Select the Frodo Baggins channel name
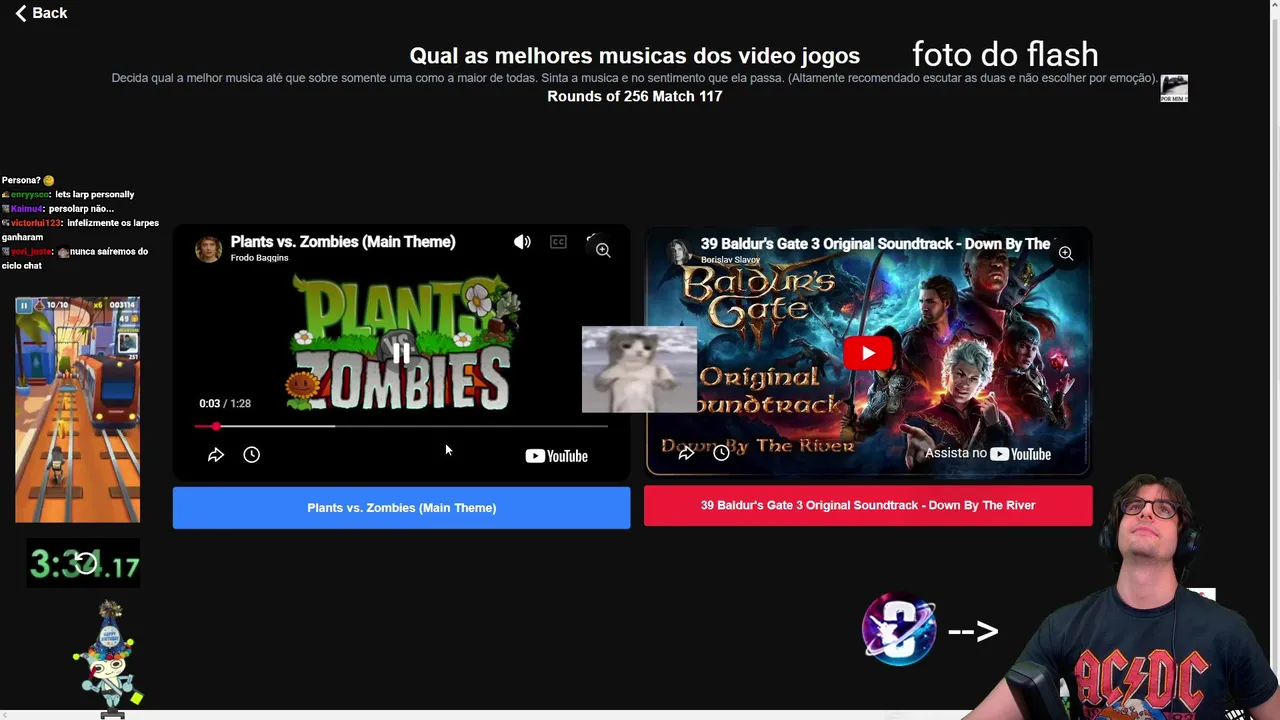The height and width of the screenshot is (720, 1280). [259, 258]
